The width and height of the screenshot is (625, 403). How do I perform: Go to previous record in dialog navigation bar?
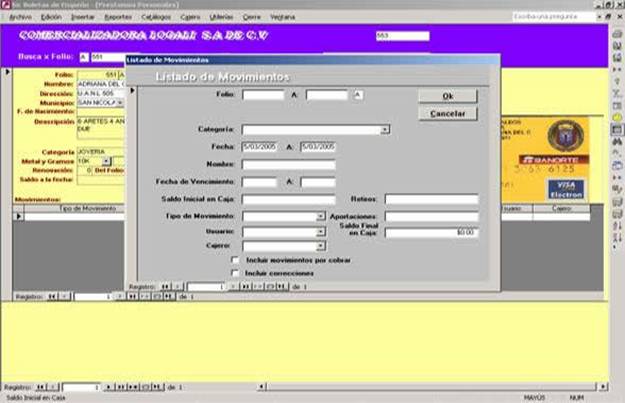[177, 287]
